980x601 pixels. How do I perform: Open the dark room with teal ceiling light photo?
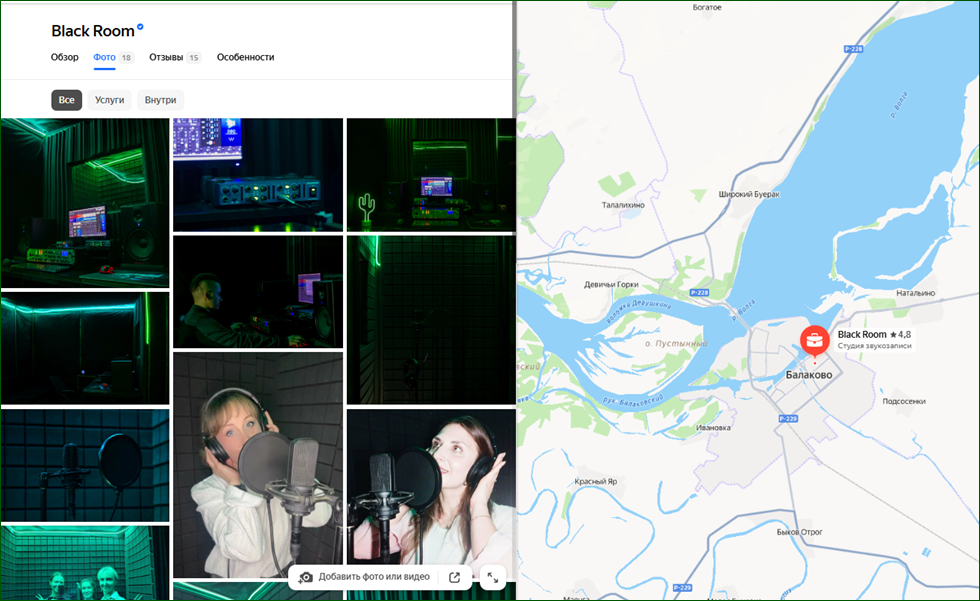85,348
